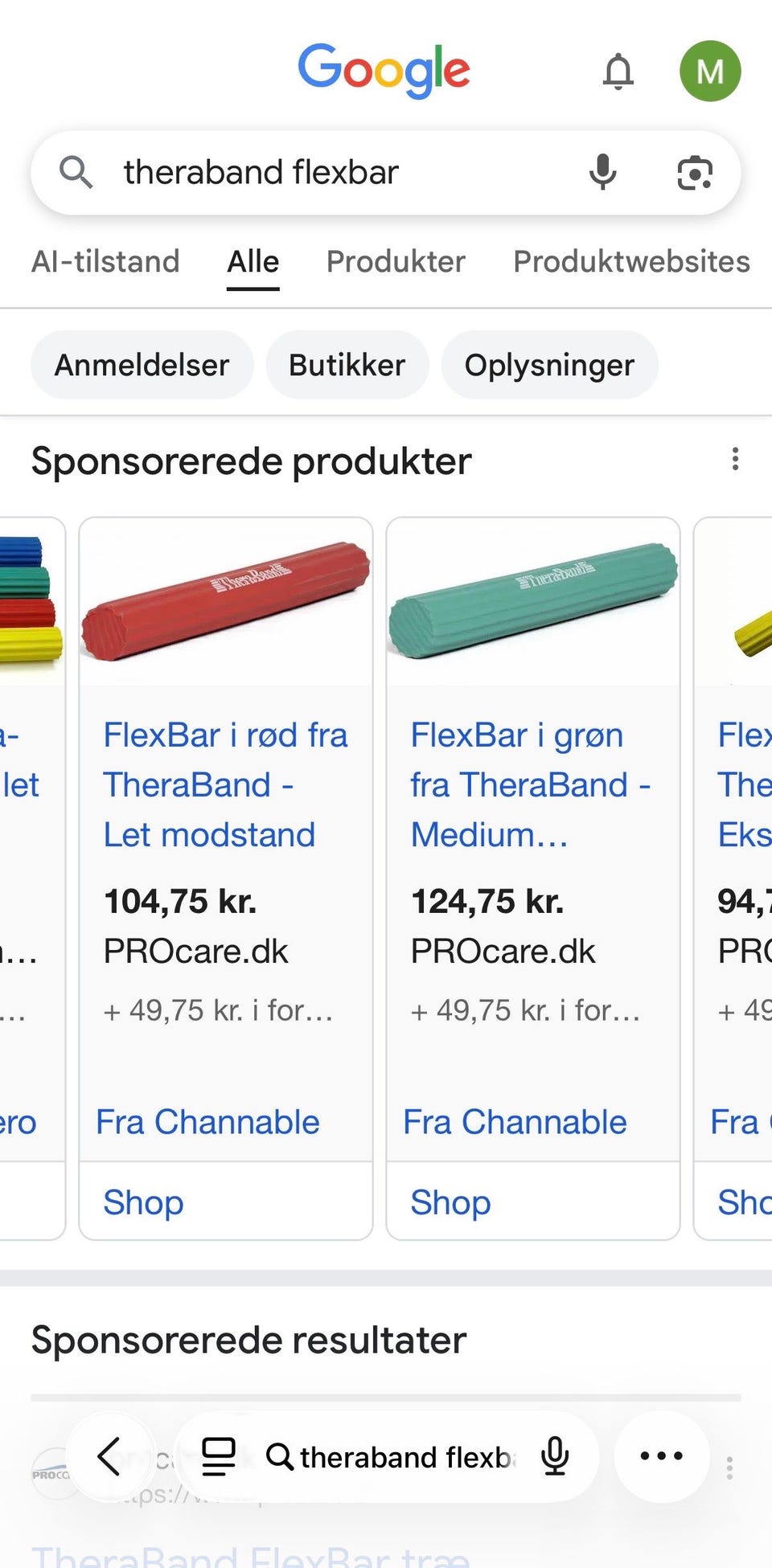Image resolution: width=772 pixels, height=1568 pixels.
Task: Open the red FlexBar product title link
Action: (x=225, y=784)
